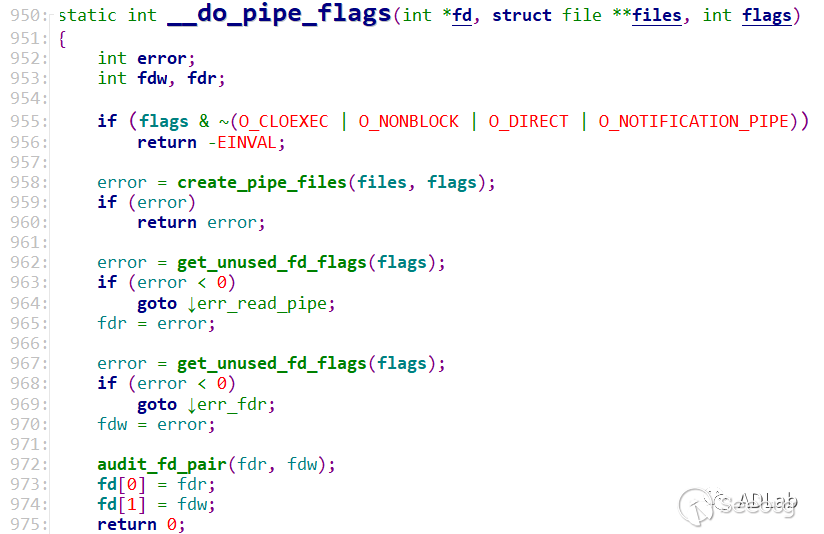Click the 'goto' keyword on line 964
The height and width of the screenshot is (534, 824).
(x=157, y=303)
